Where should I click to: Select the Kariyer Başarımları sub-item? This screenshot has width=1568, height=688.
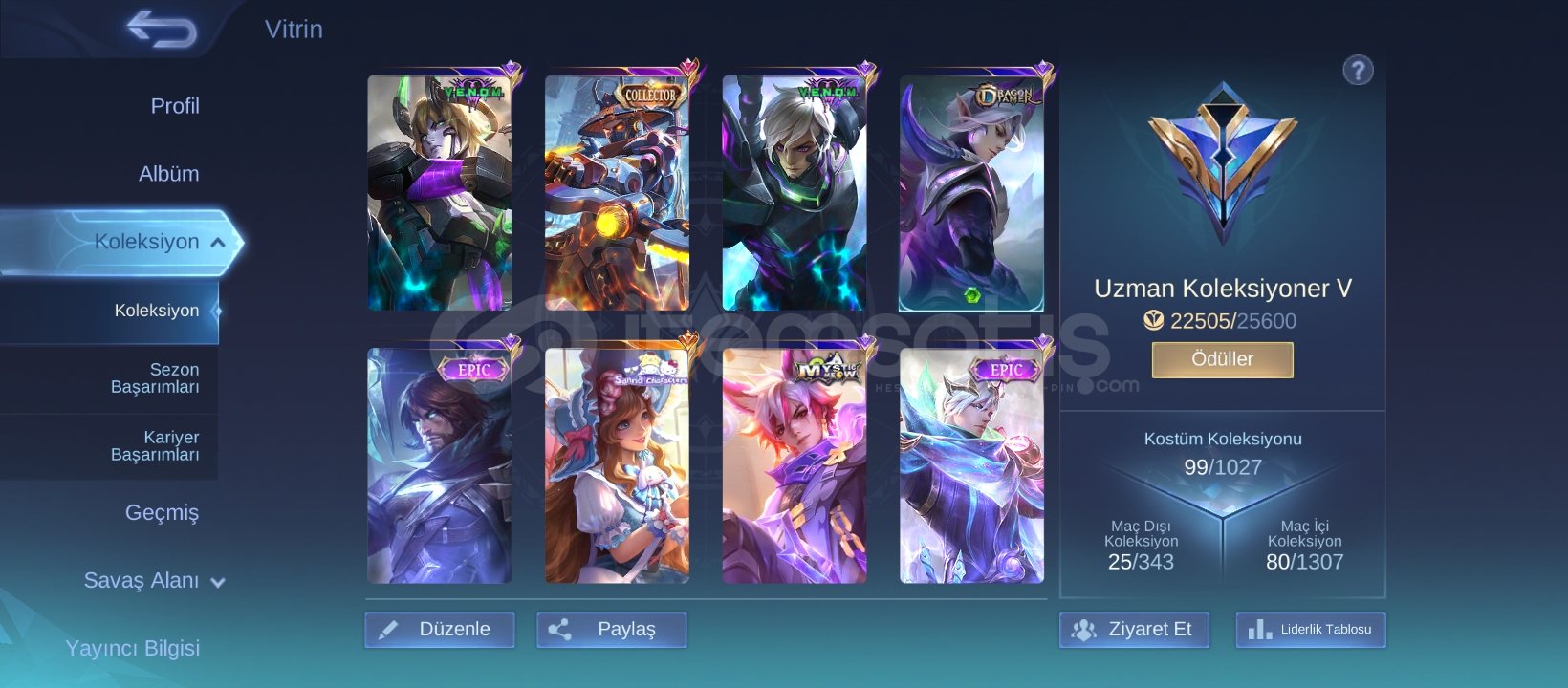[x=155, y=446]
